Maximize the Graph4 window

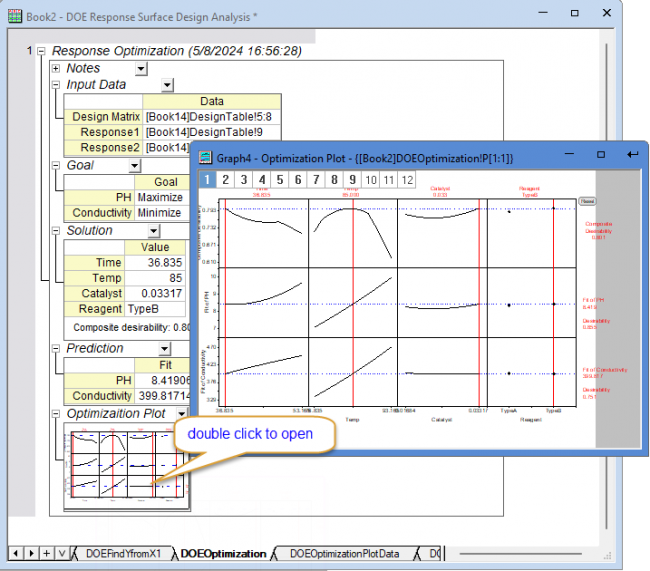601,154
